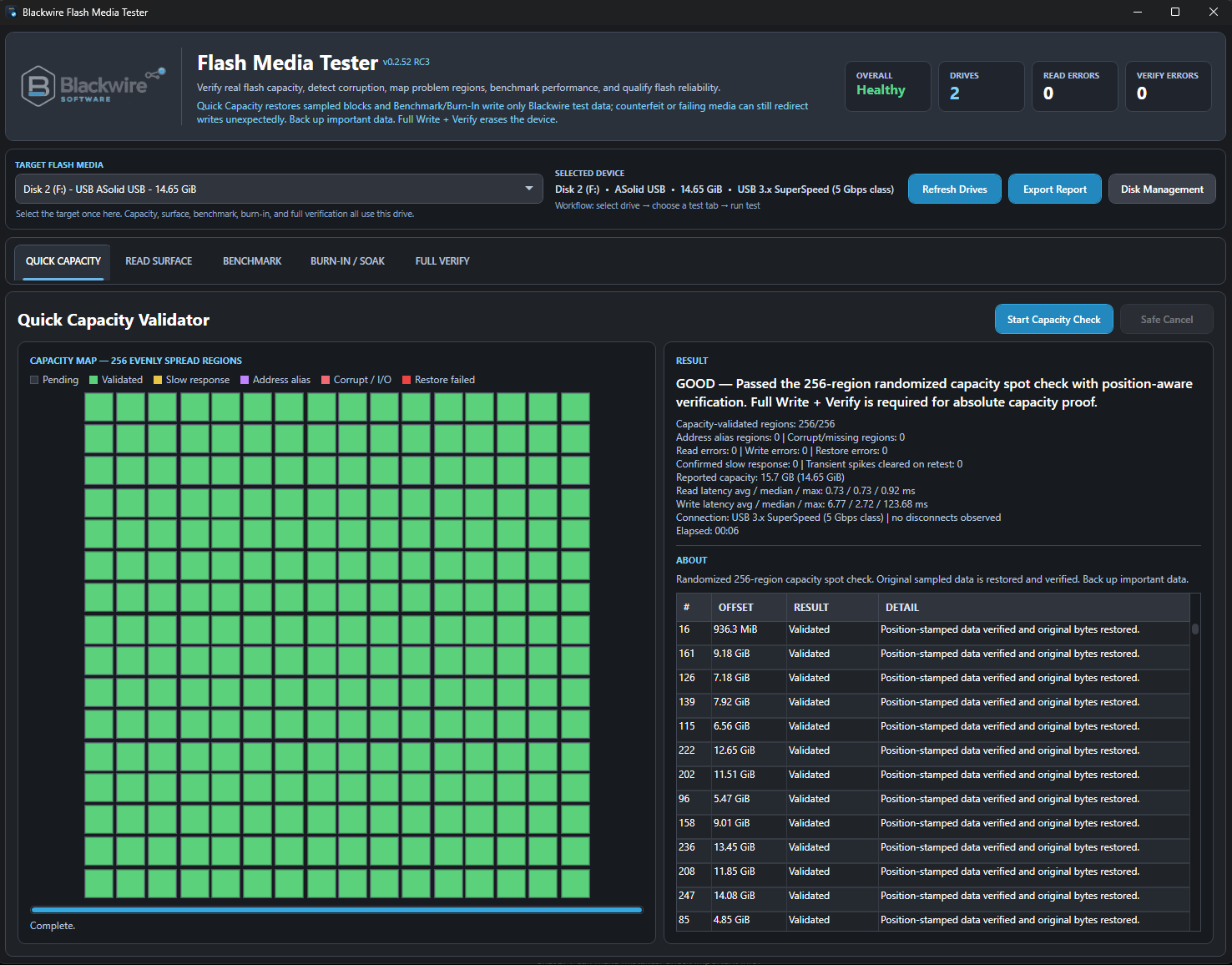Maximize the Flash Media Tester window
Viewport: 1232px width, 965px height.
pyautogui.click(x=1175, y=12)
